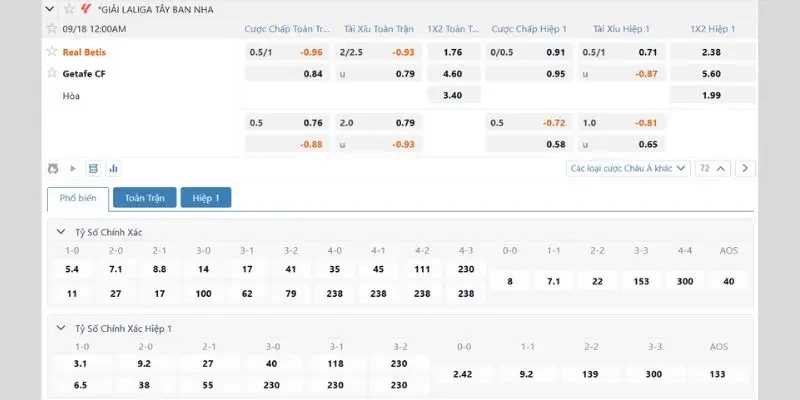The height and width of the screenshot is (400, 800).
Task: Open the Real Betis team name
Action: (x=84, y=52)
